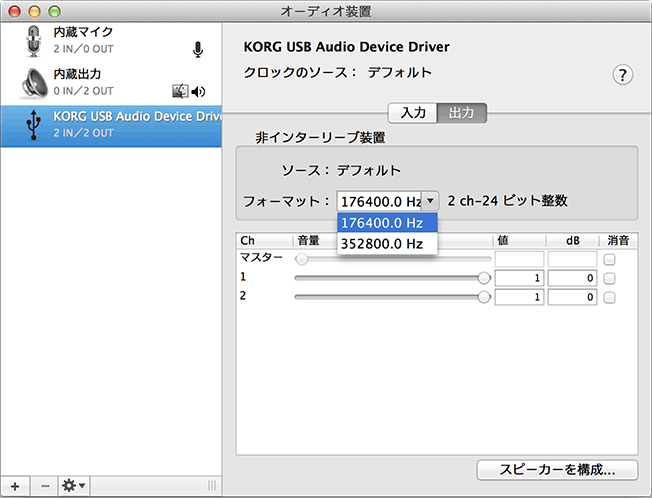The height and width of the screenshot is (498, 652).
Task: Click the default output speaker indicator icon
Action: click(198, 91)
